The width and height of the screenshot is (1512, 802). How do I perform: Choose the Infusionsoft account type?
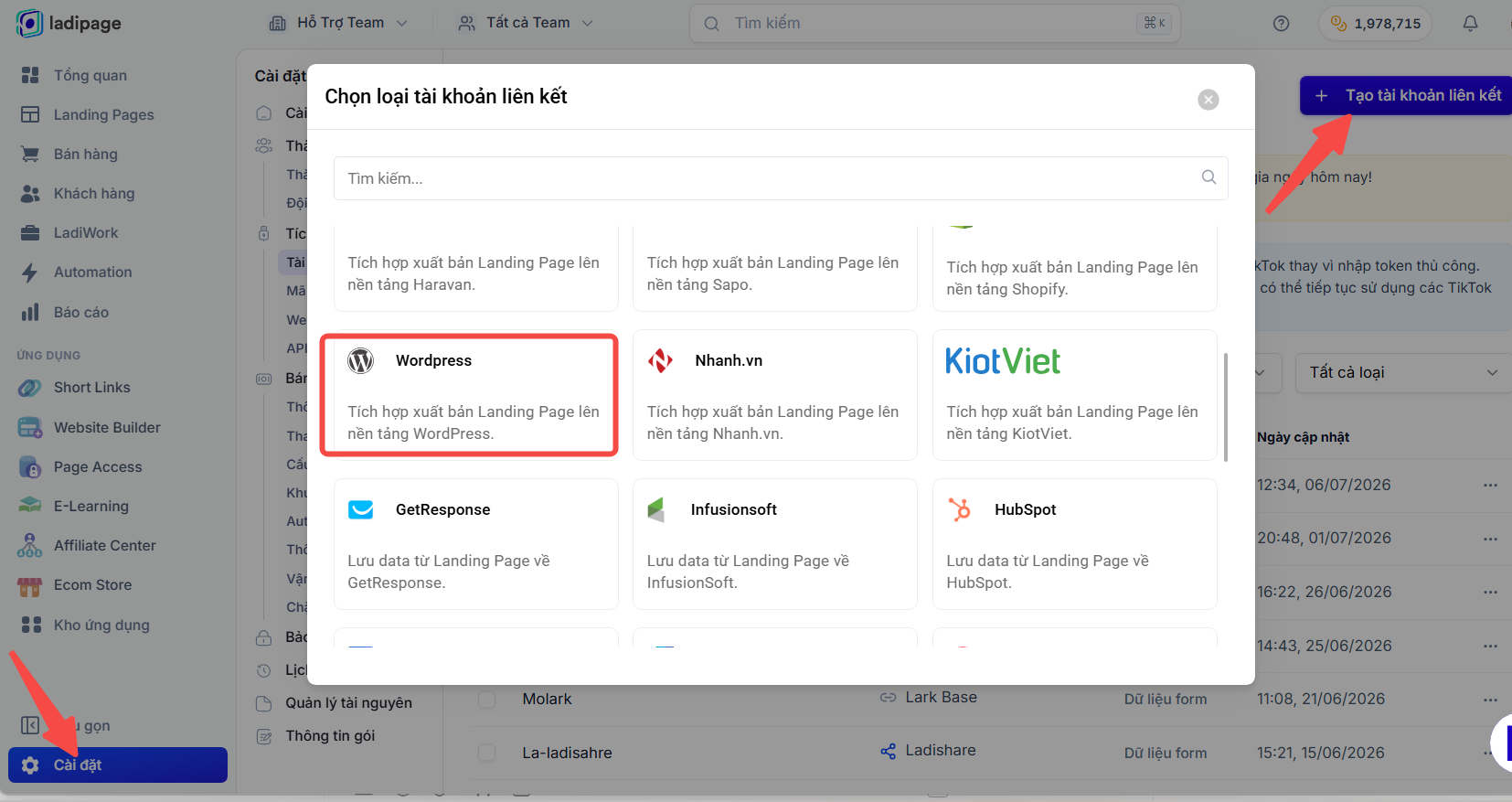tap(775, 544)
